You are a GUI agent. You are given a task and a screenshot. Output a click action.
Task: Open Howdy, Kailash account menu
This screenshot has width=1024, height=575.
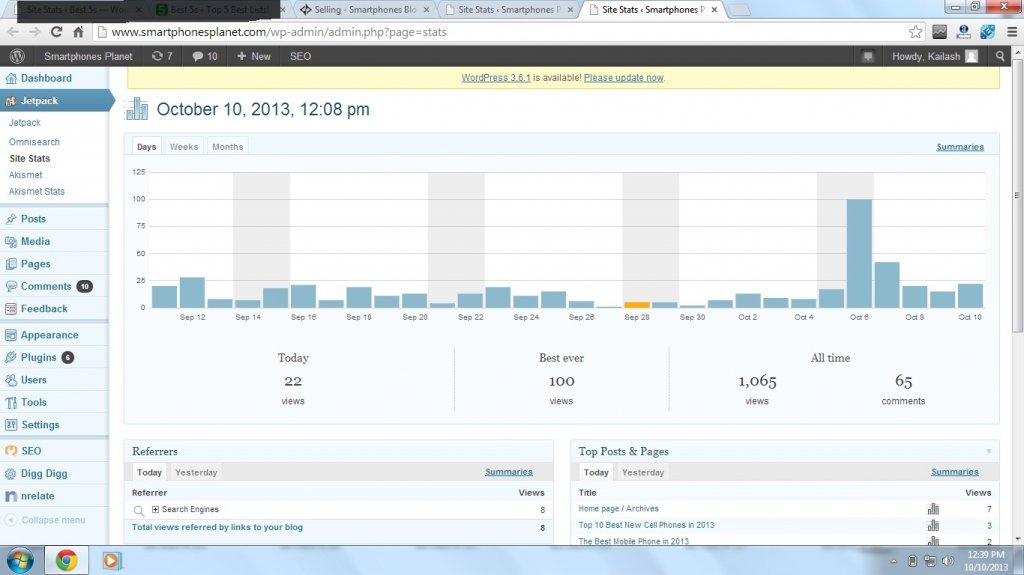pyautogui.click(x=935, y=56)
